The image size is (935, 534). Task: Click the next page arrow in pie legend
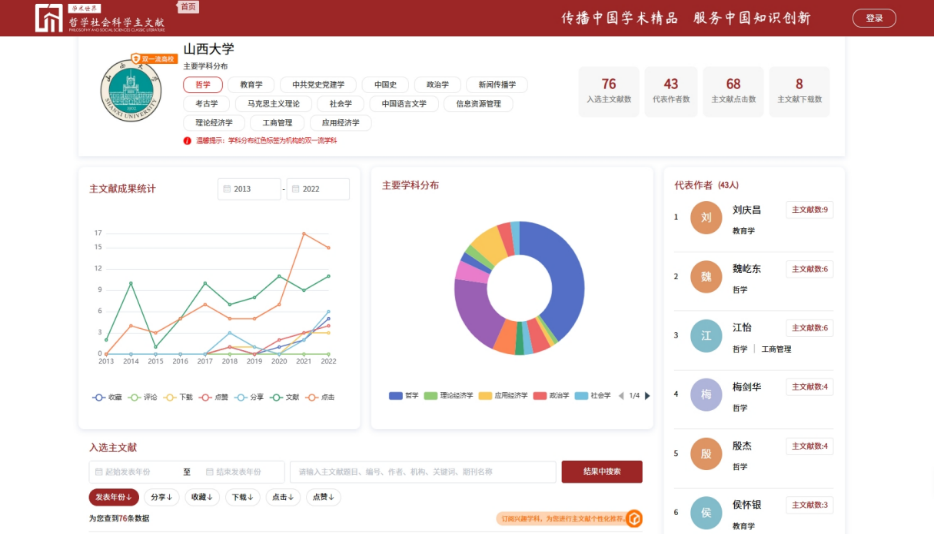647,396
